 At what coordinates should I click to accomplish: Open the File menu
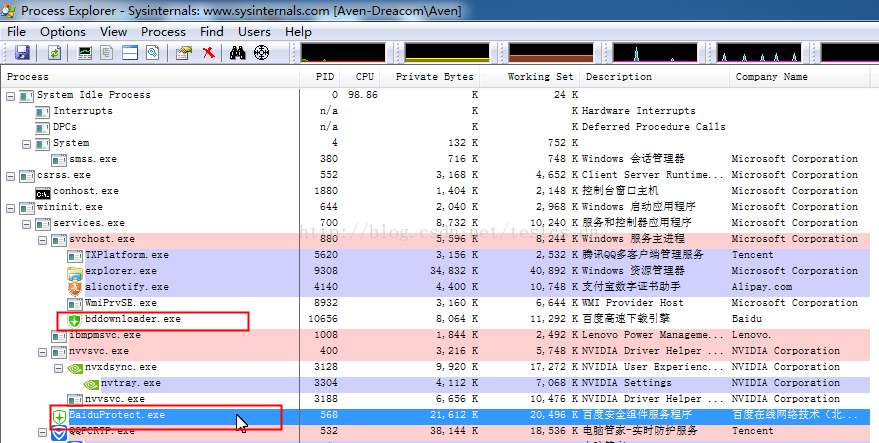16,31
